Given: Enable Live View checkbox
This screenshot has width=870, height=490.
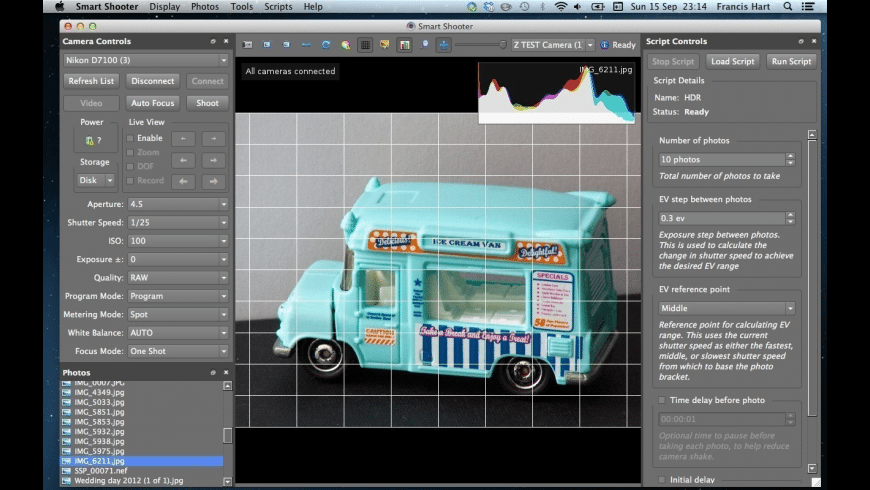Looking at the screenshot, I should pyautogui.click(x=130, y=138).
